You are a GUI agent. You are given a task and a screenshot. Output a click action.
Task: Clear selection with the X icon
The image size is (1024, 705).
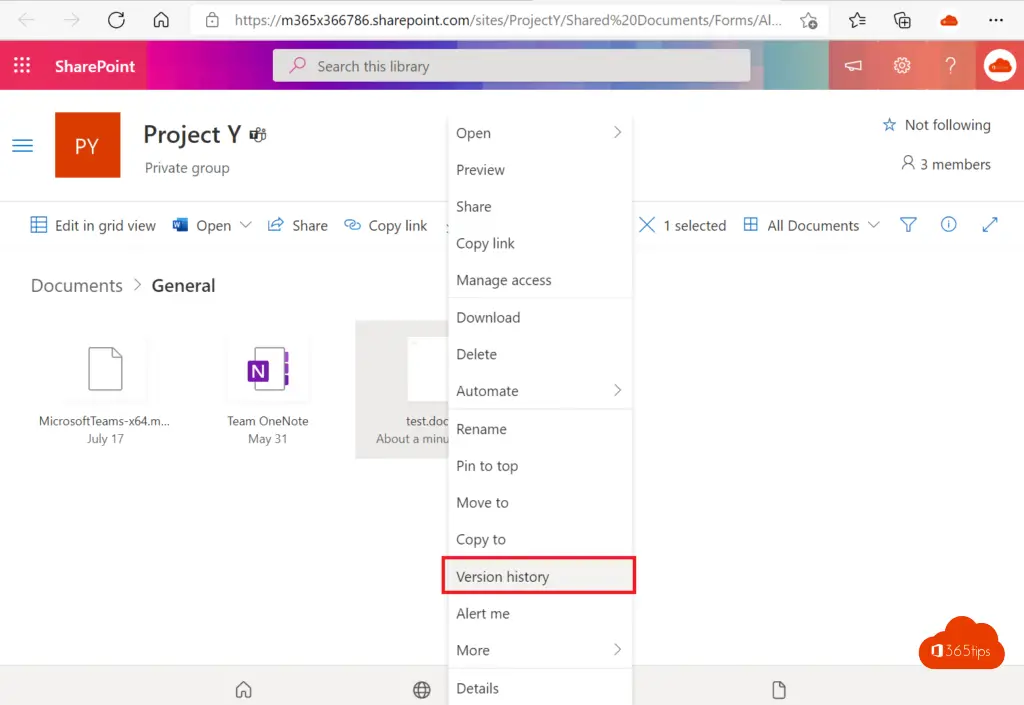click(647, 225)
